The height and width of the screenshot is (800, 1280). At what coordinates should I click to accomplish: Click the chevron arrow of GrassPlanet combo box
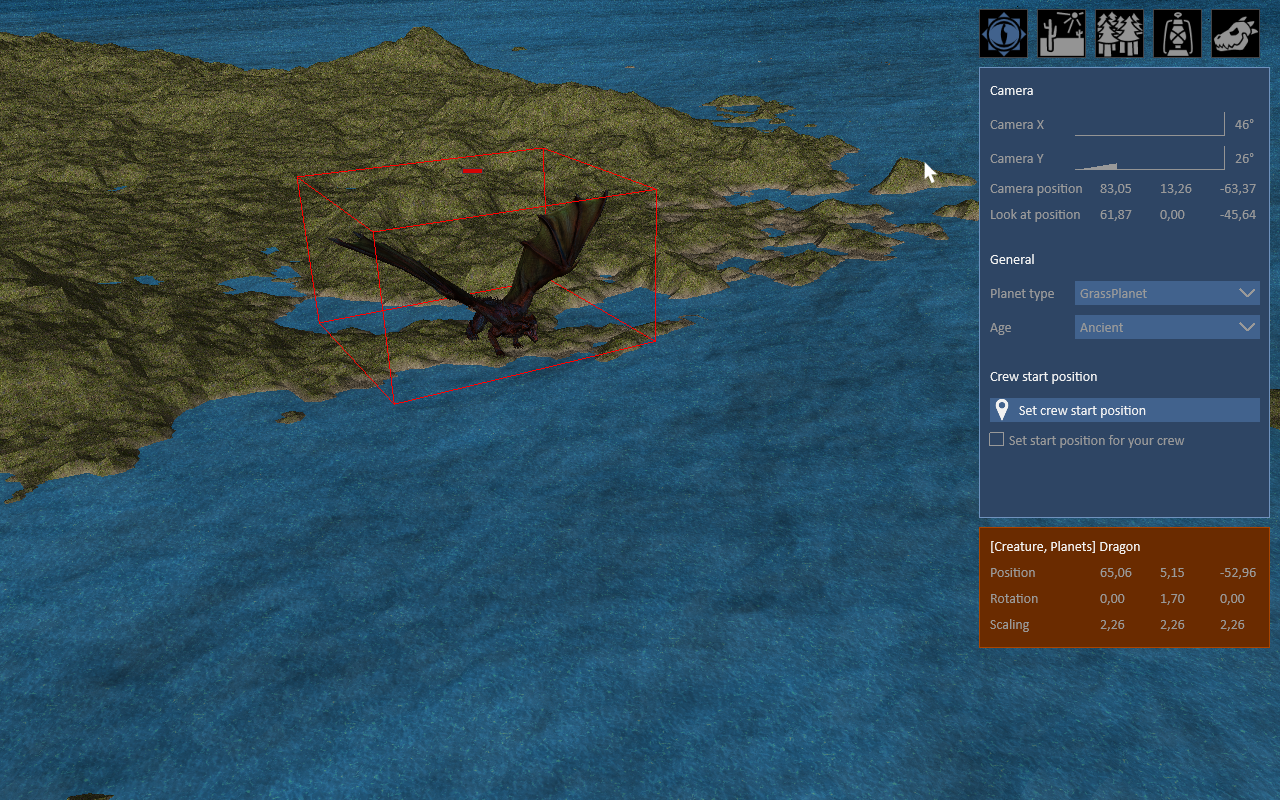pos(1247,293)
